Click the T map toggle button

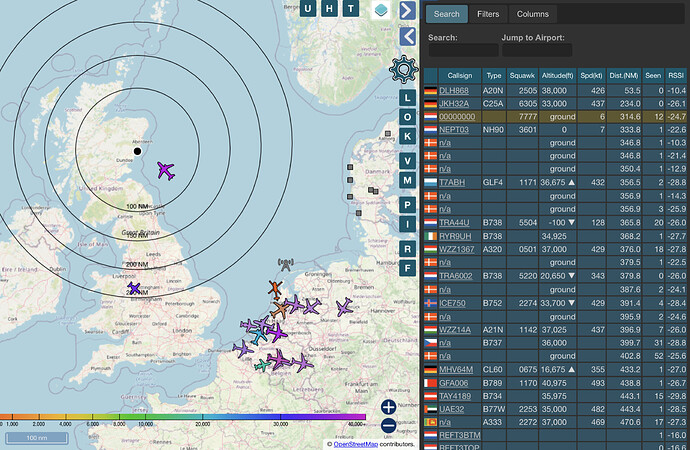(351, 8)
